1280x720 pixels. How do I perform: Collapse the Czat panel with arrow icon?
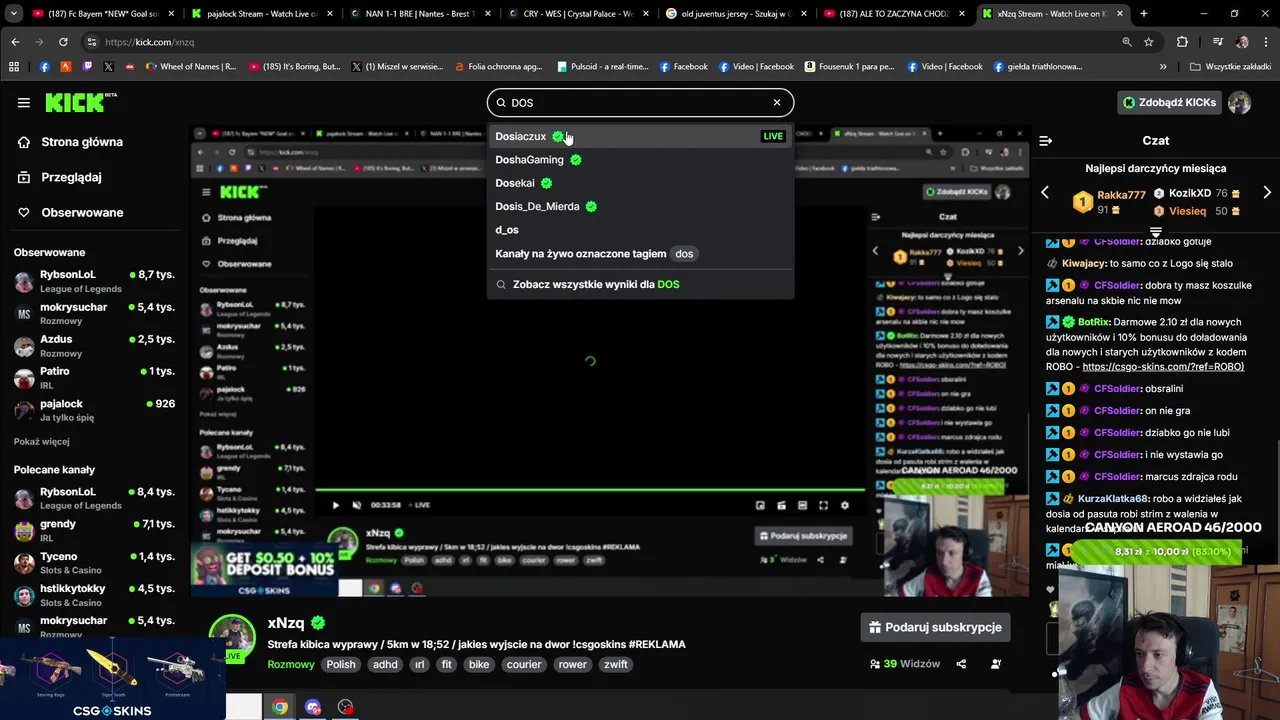click(x=1045, y=141)
